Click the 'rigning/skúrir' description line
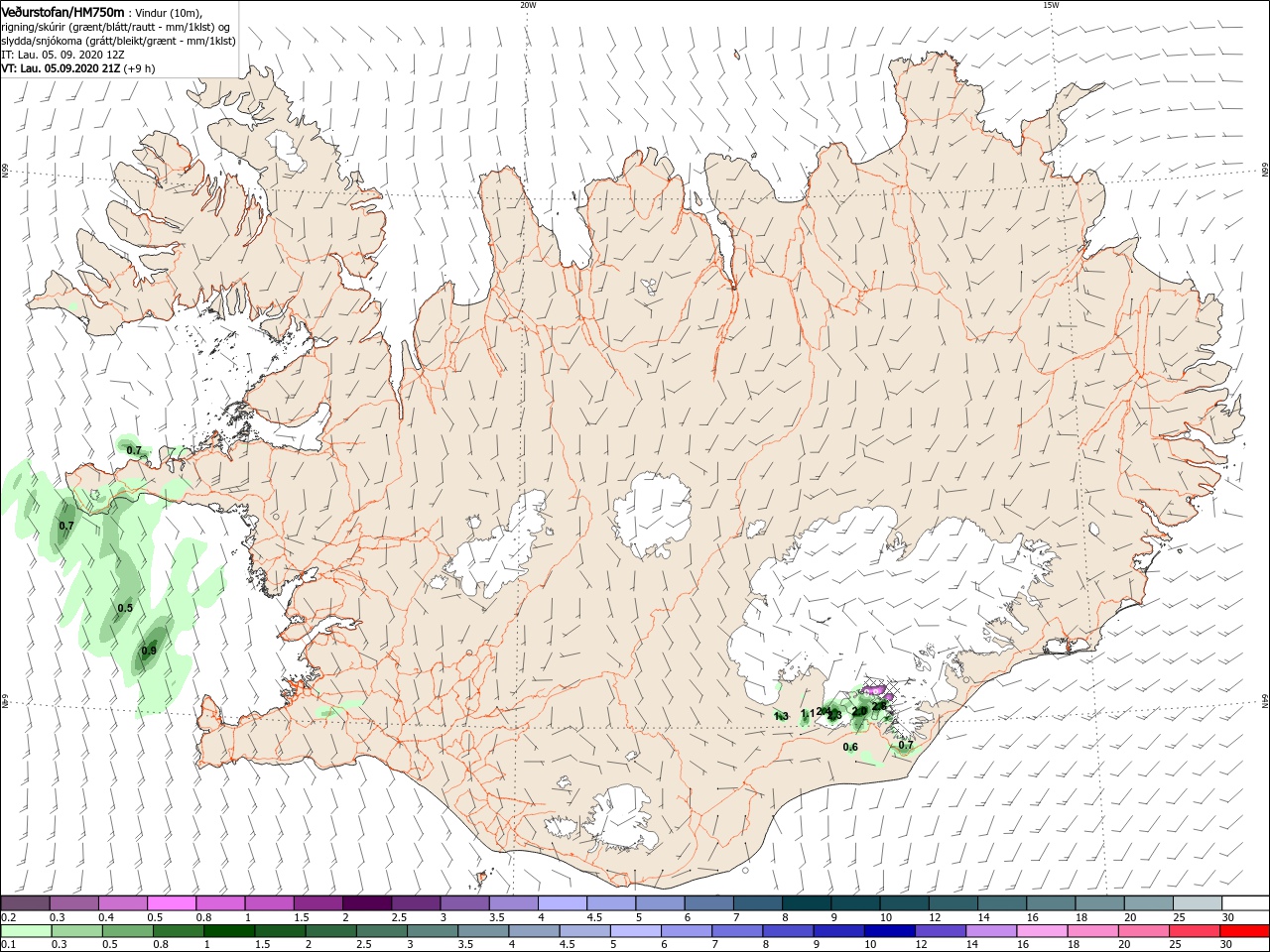Viewport: 1270px width, 952px height. [116, 27]
